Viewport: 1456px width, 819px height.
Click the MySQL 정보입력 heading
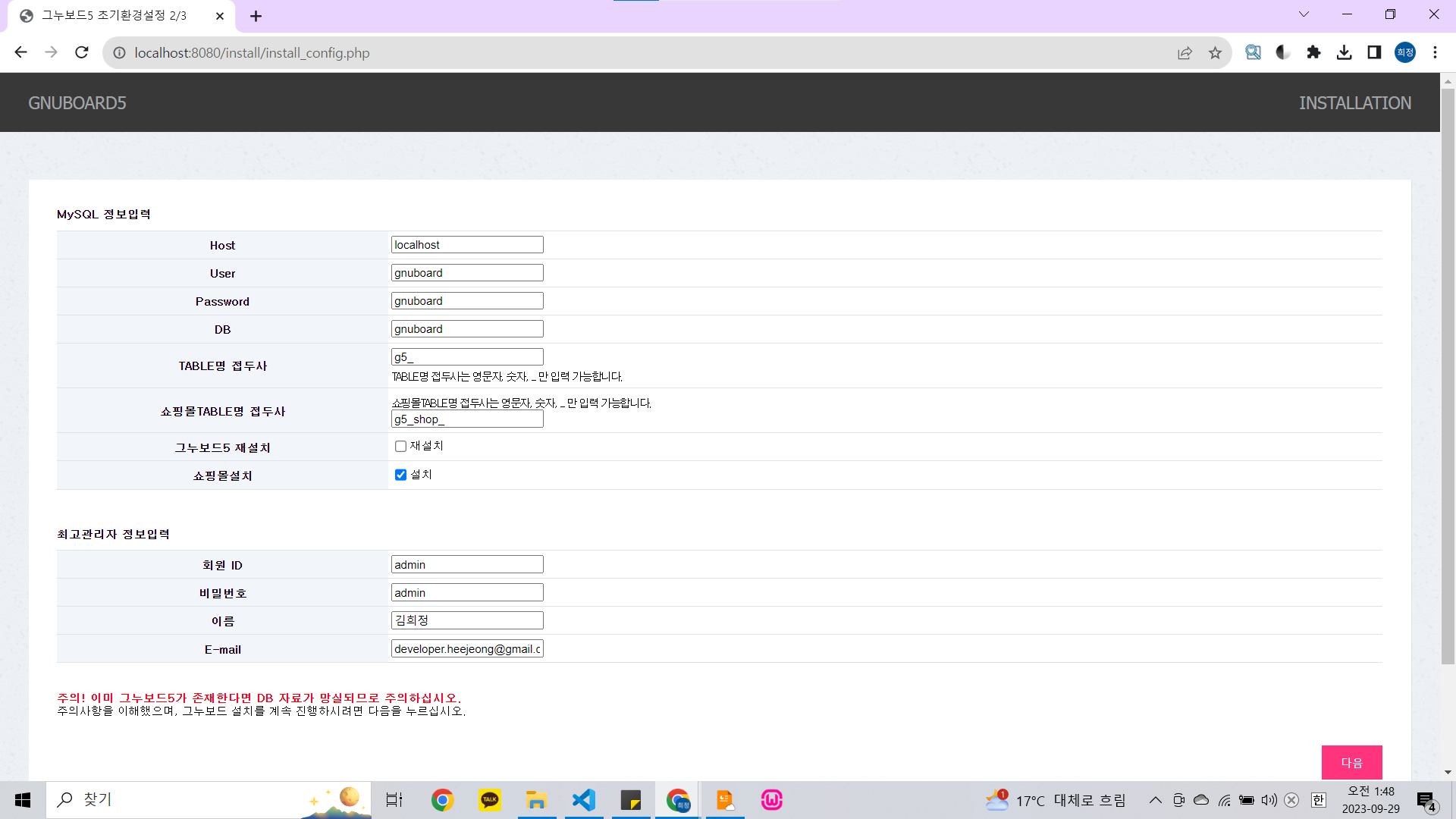[x=104, y=215]
